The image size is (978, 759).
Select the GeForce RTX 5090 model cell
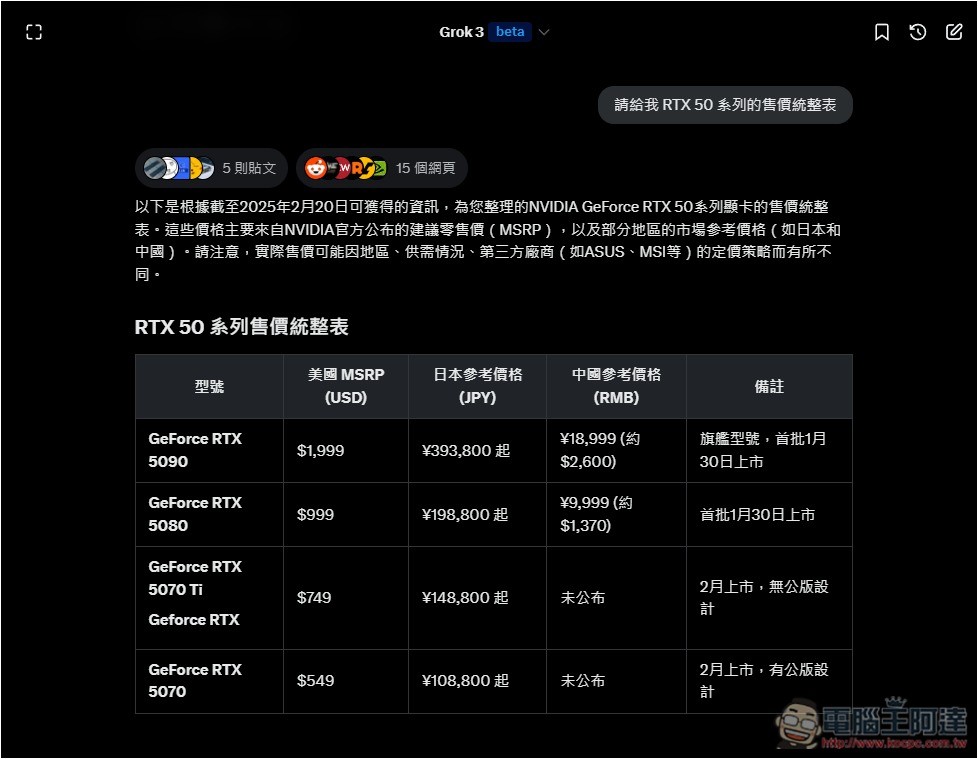coord(209,450)
